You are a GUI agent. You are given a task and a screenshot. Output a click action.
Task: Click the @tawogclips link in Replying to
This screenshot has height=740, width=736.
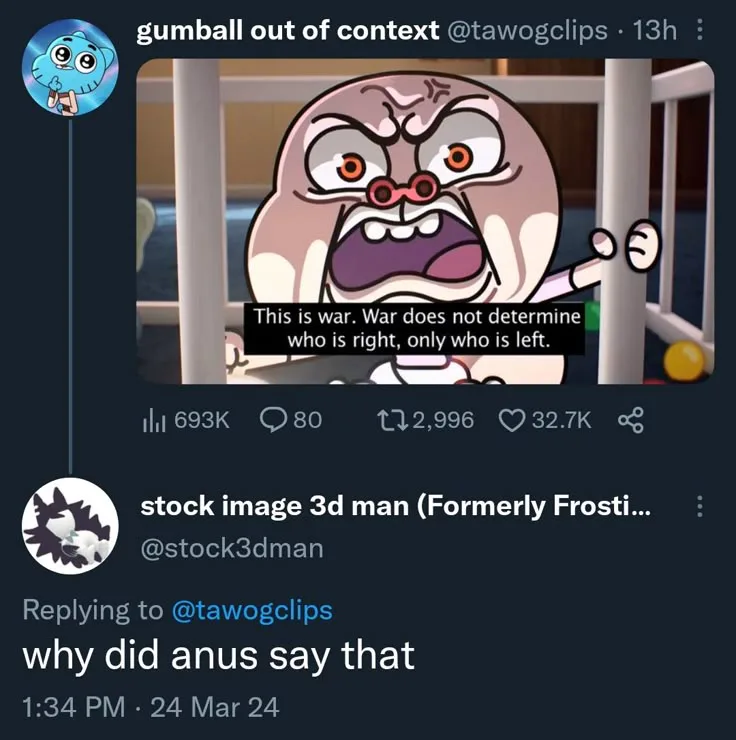point(252,610)
